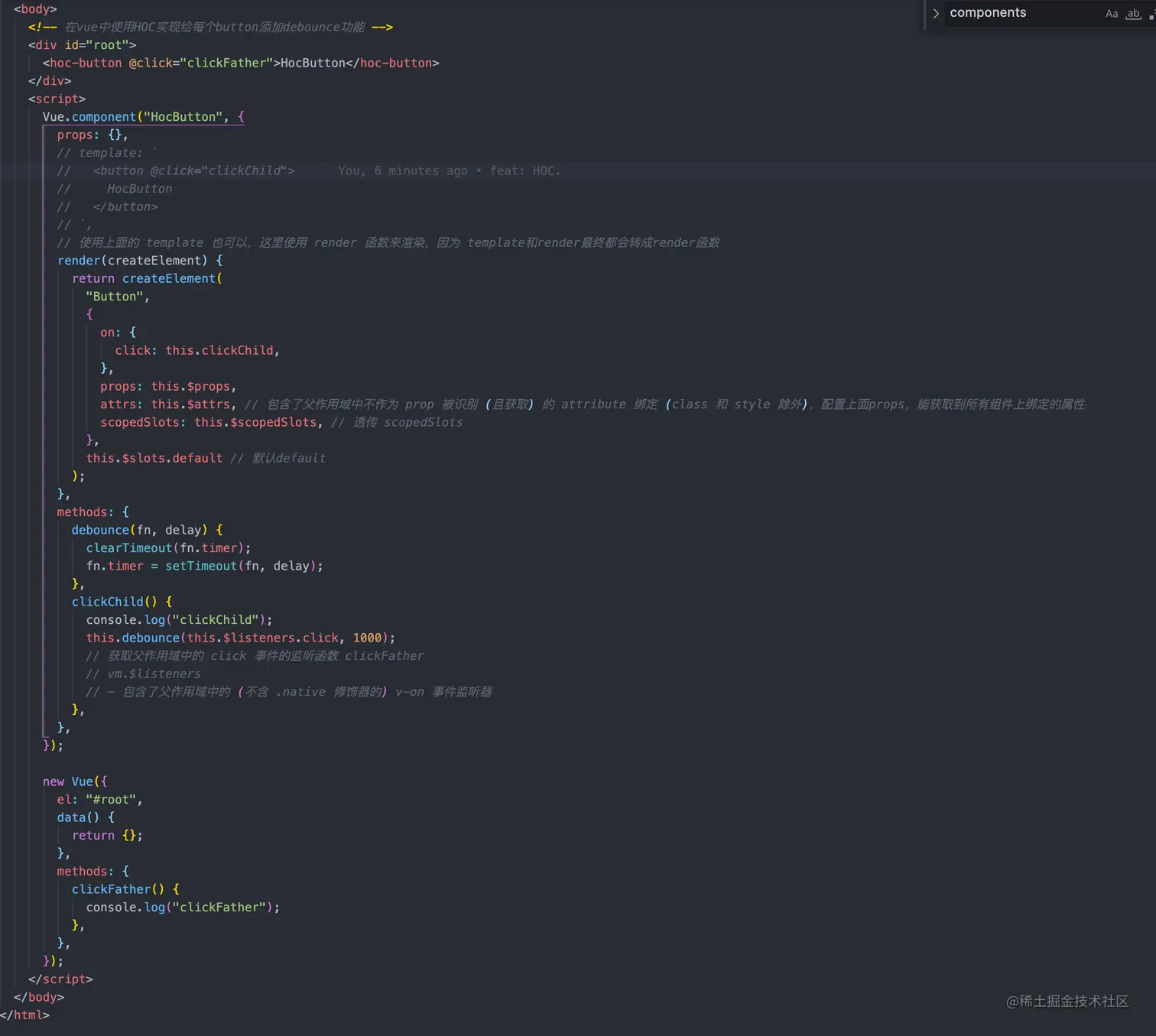Click the commented "// </button>" line
The image size is (1156, 1036).
pyautogui.click(x=107, y=206)
